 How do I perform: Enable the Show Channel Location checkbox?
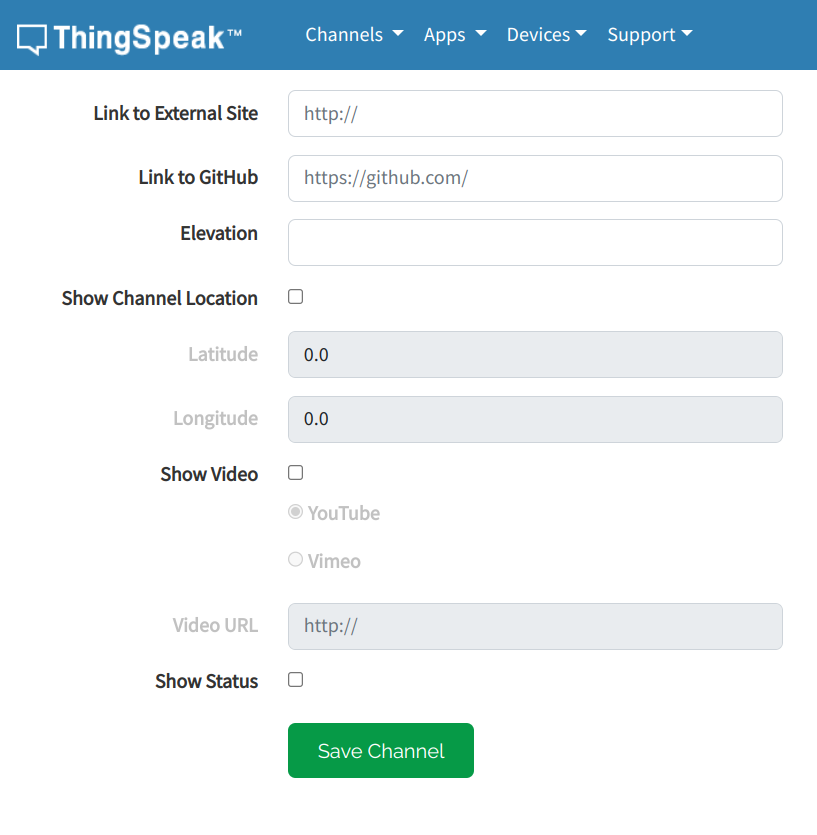pyautogui.click(x=296, y=297)
